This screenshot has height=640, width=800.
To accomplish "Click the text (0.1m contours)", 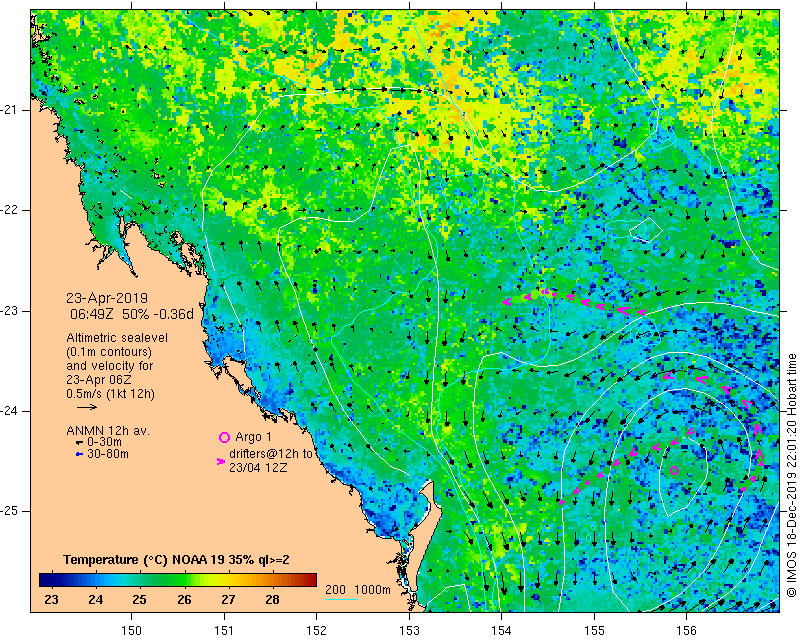I will (x=109, y=352).
